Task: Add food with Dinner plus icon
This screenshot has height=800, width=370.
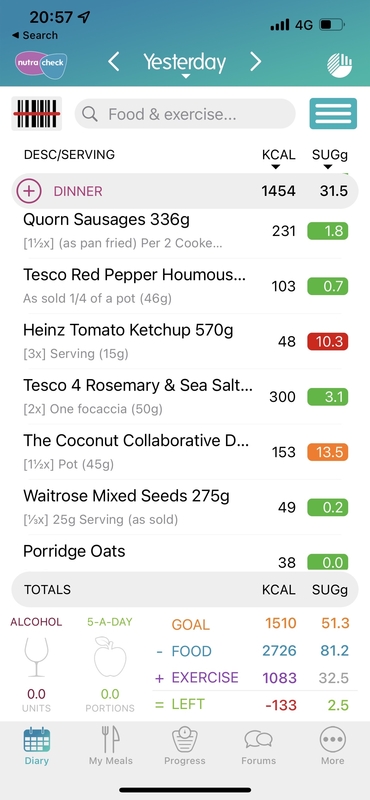Action: click(x=29, y=191)
